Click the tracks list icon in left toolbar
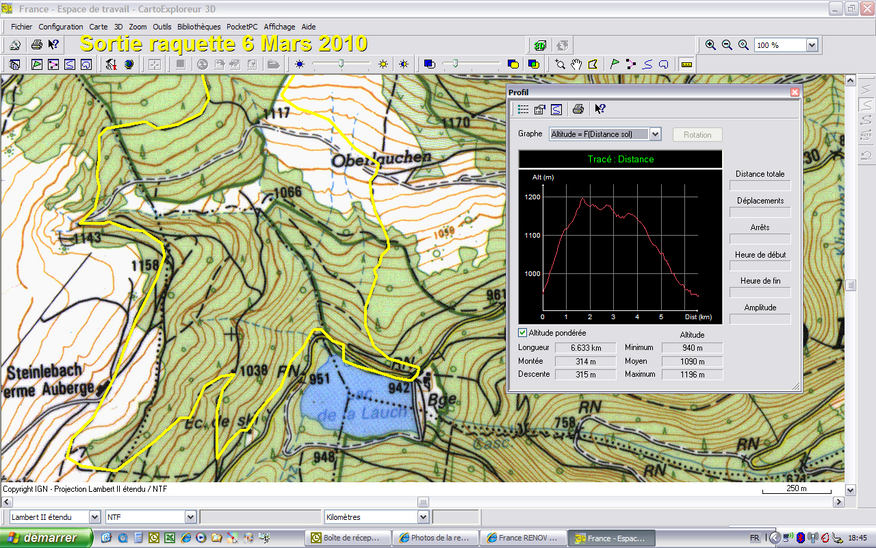The width and height of the screenshot is (876, 548). (x=69, y=64)
